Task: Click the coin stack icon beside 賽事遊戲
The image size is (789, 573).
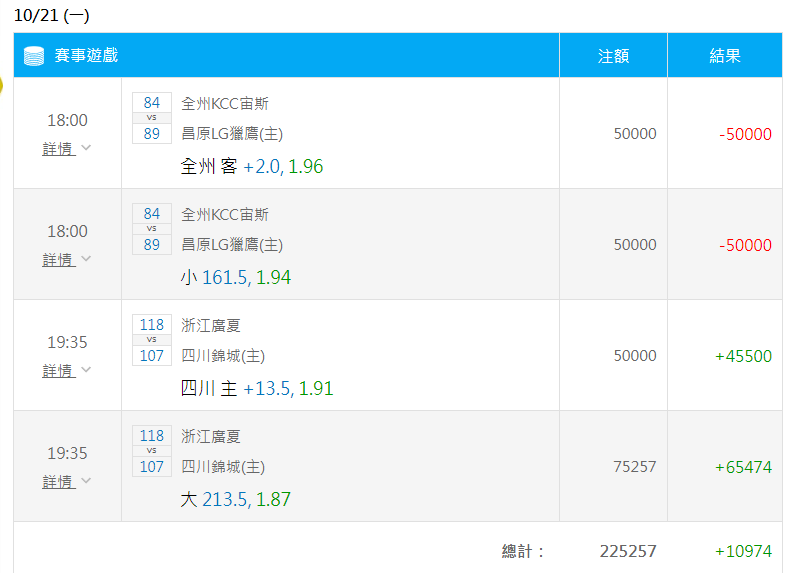Action: point(34,56)
